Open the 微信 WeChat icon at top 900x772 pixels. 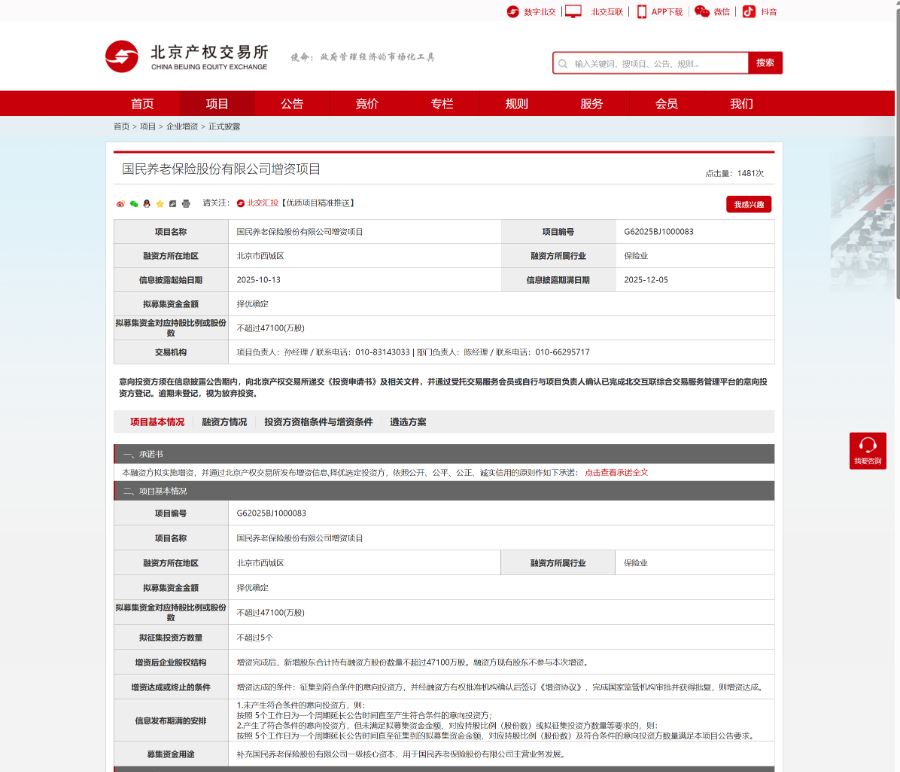point(700,12)
